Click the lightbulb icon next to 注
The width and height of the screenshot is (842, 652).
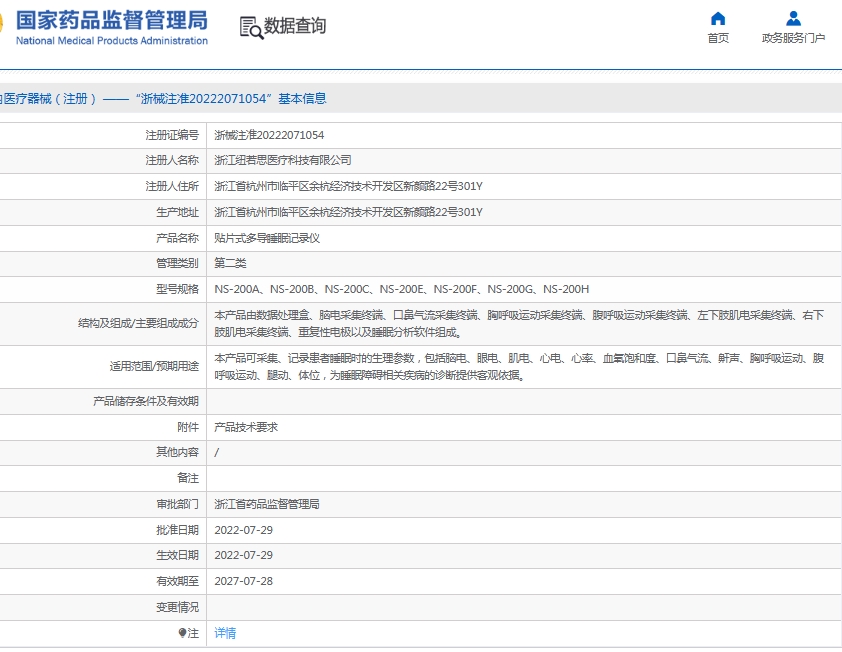click(183, 633)
